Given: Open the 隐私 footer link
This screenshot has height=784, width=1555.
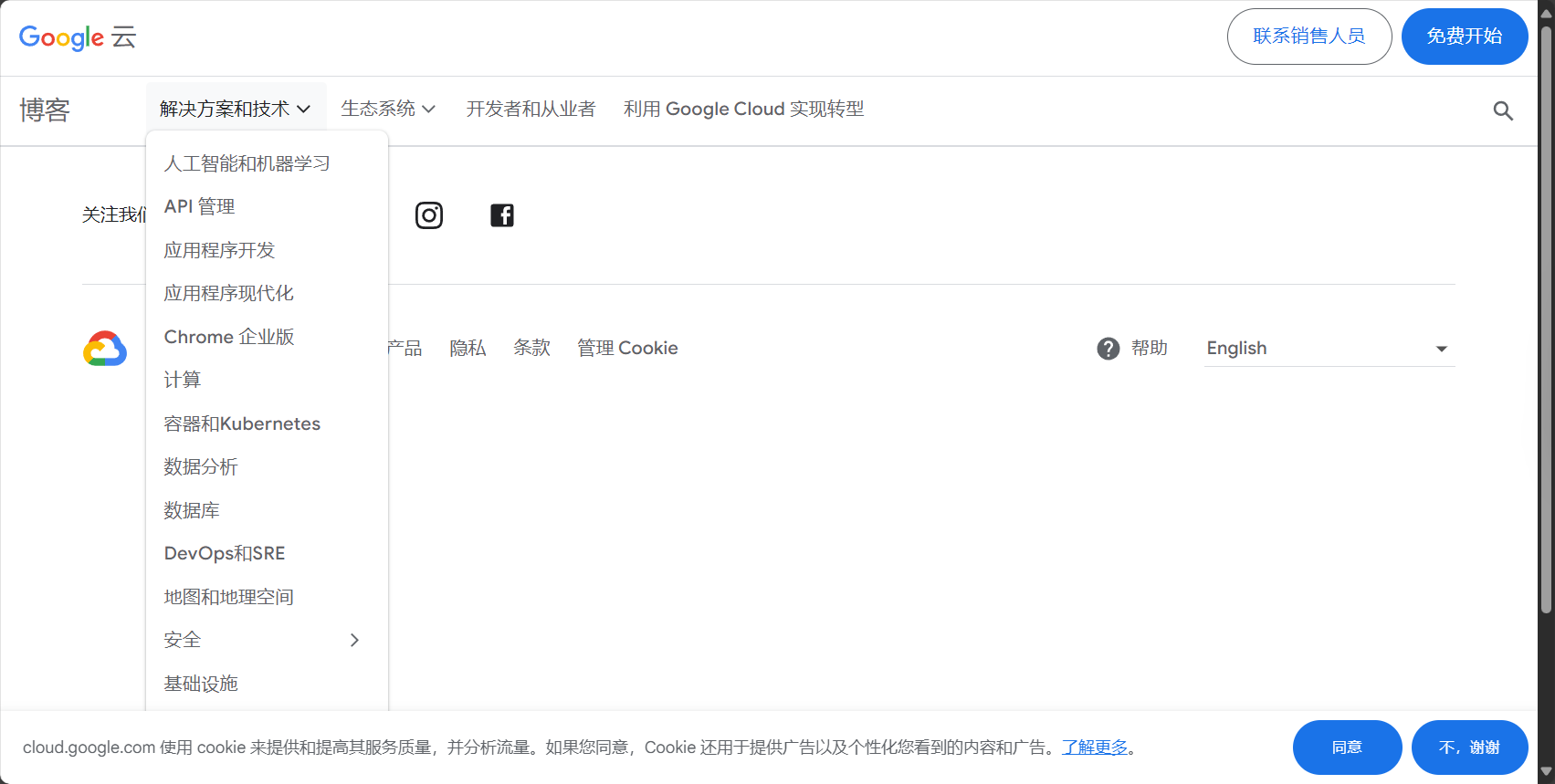Looking at the screenshot, I should (x=468, y=349).
